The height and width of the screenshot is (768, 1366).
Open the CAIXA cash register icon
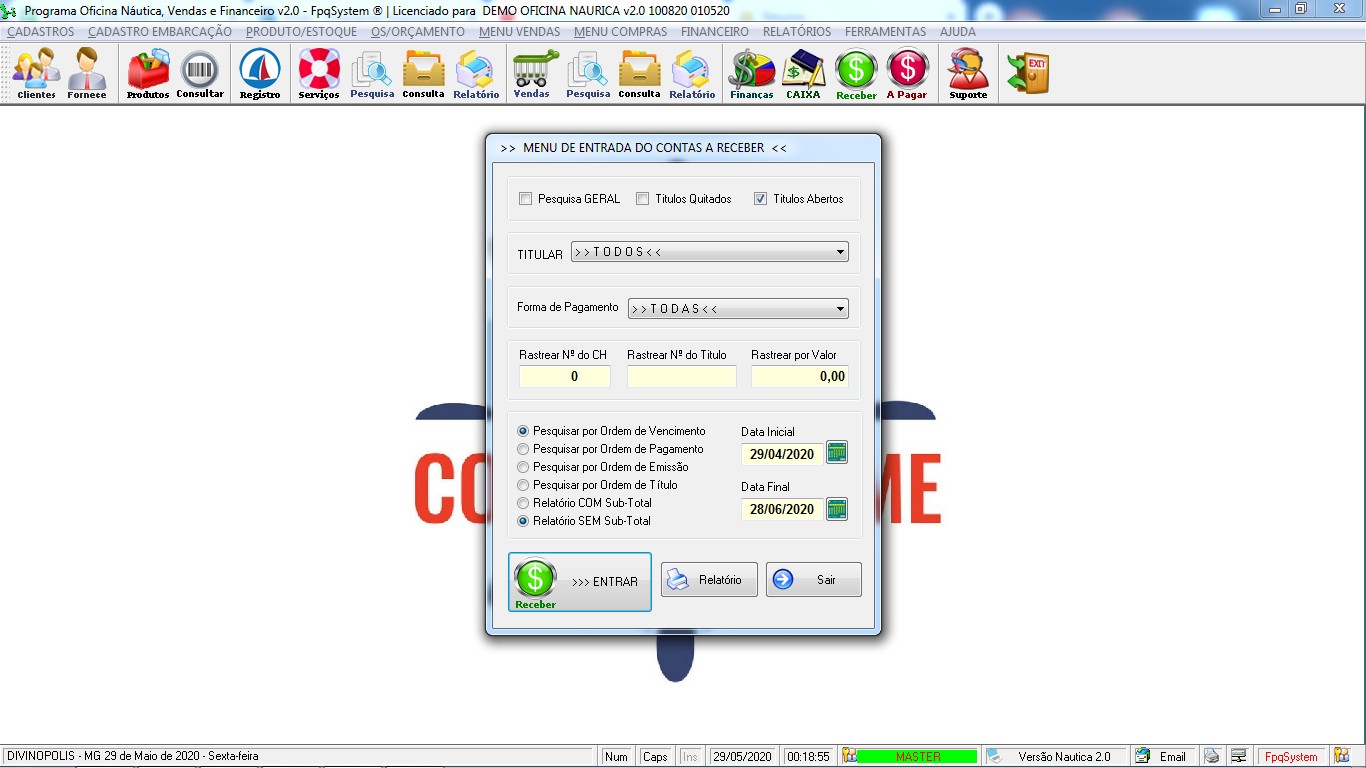pyautogui.click(x=803, y=74)
